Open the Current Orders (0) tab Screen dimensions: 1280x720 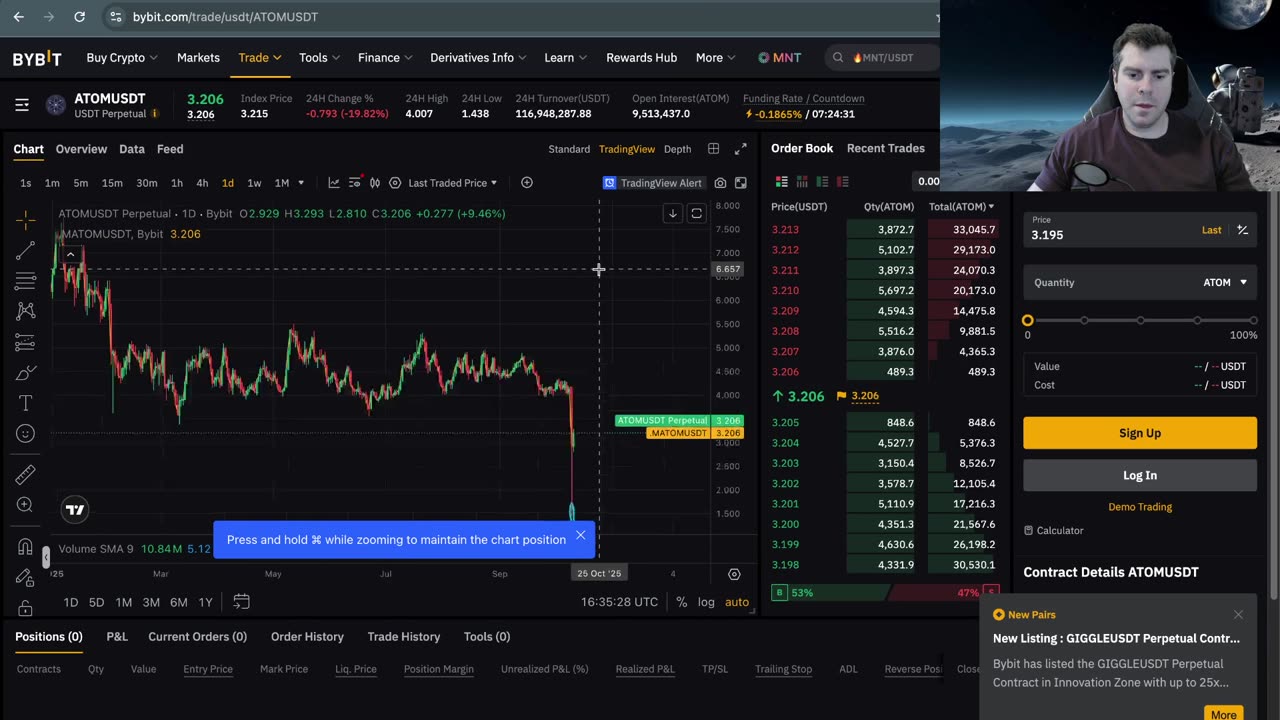(x=198, y=637)
